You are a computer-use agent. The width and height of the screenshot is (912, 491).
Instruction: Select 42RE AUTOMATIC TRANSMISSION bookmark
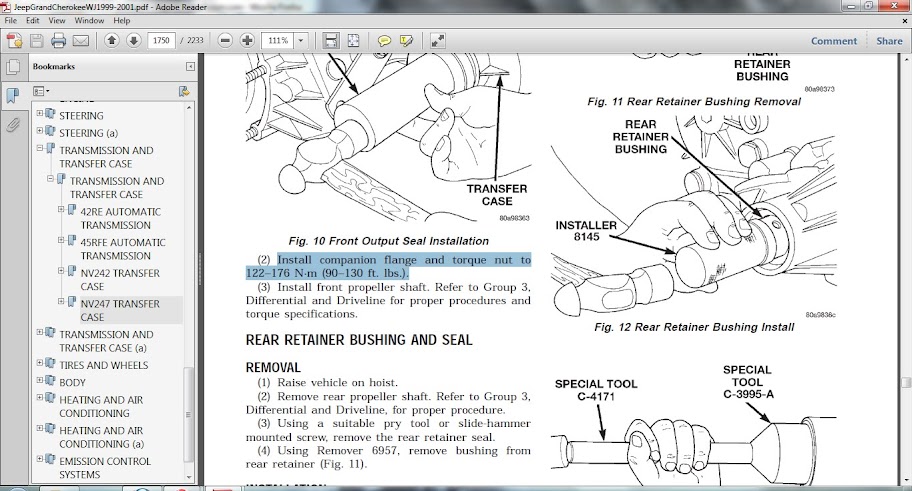click(x=120, y=218)
